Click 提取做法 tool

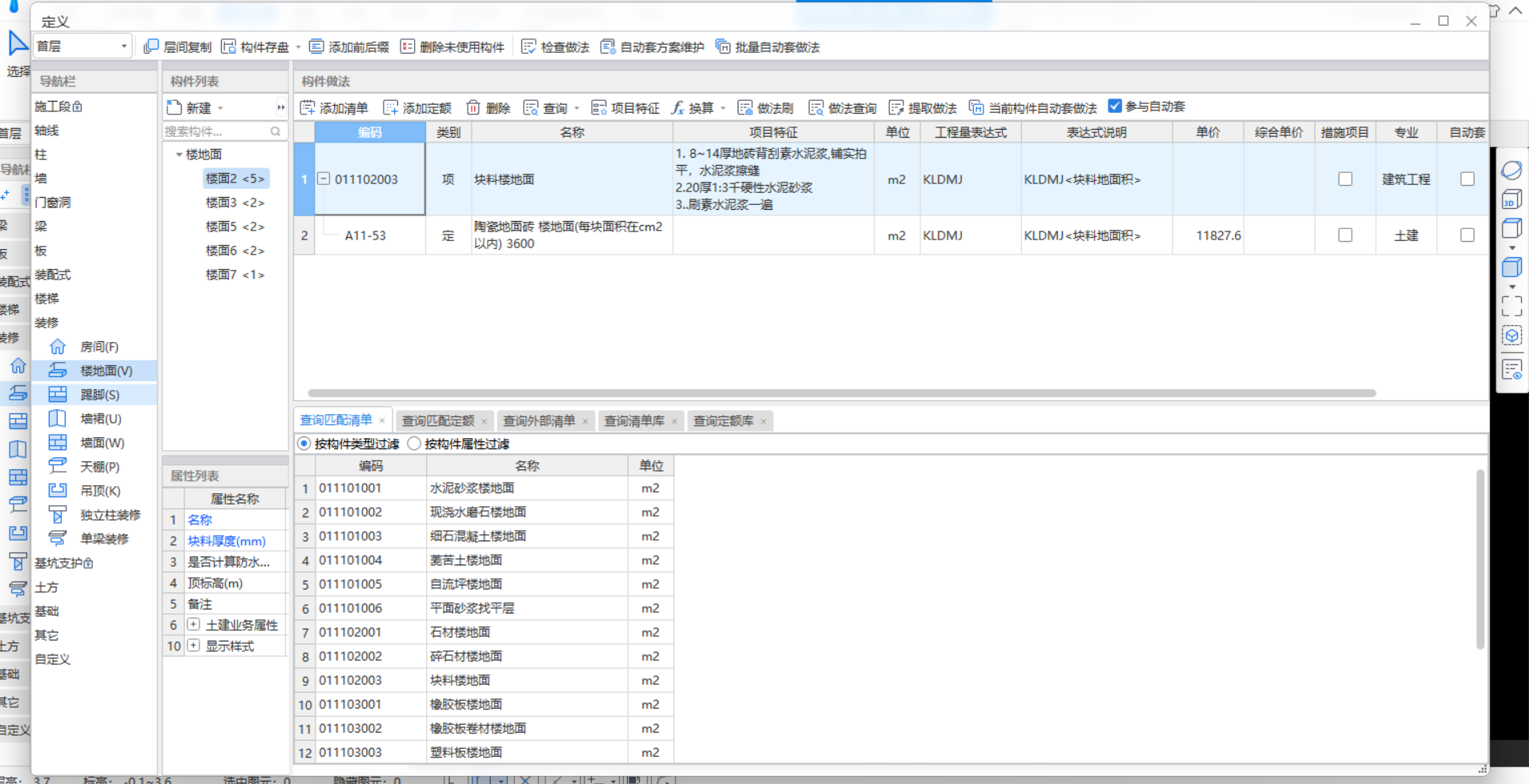[923, 107]
